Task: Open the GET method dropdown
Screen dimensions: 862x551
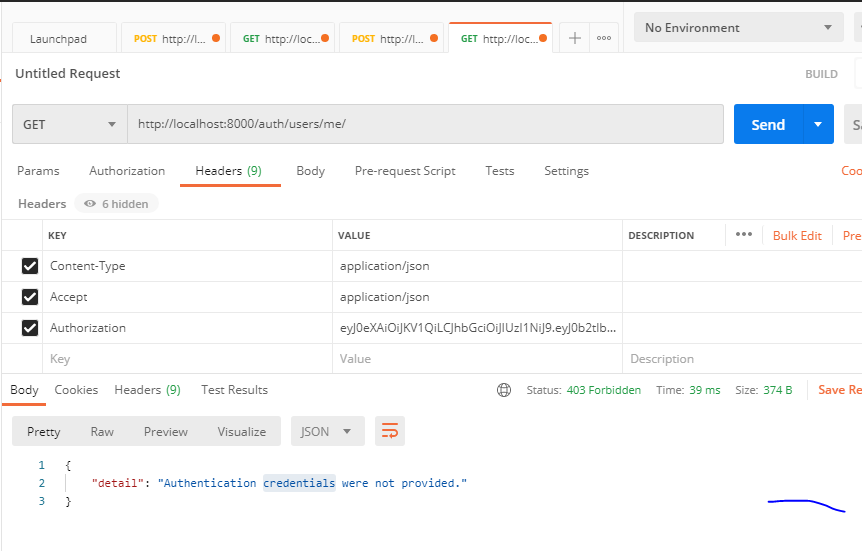Action: (x=70, y=124)
